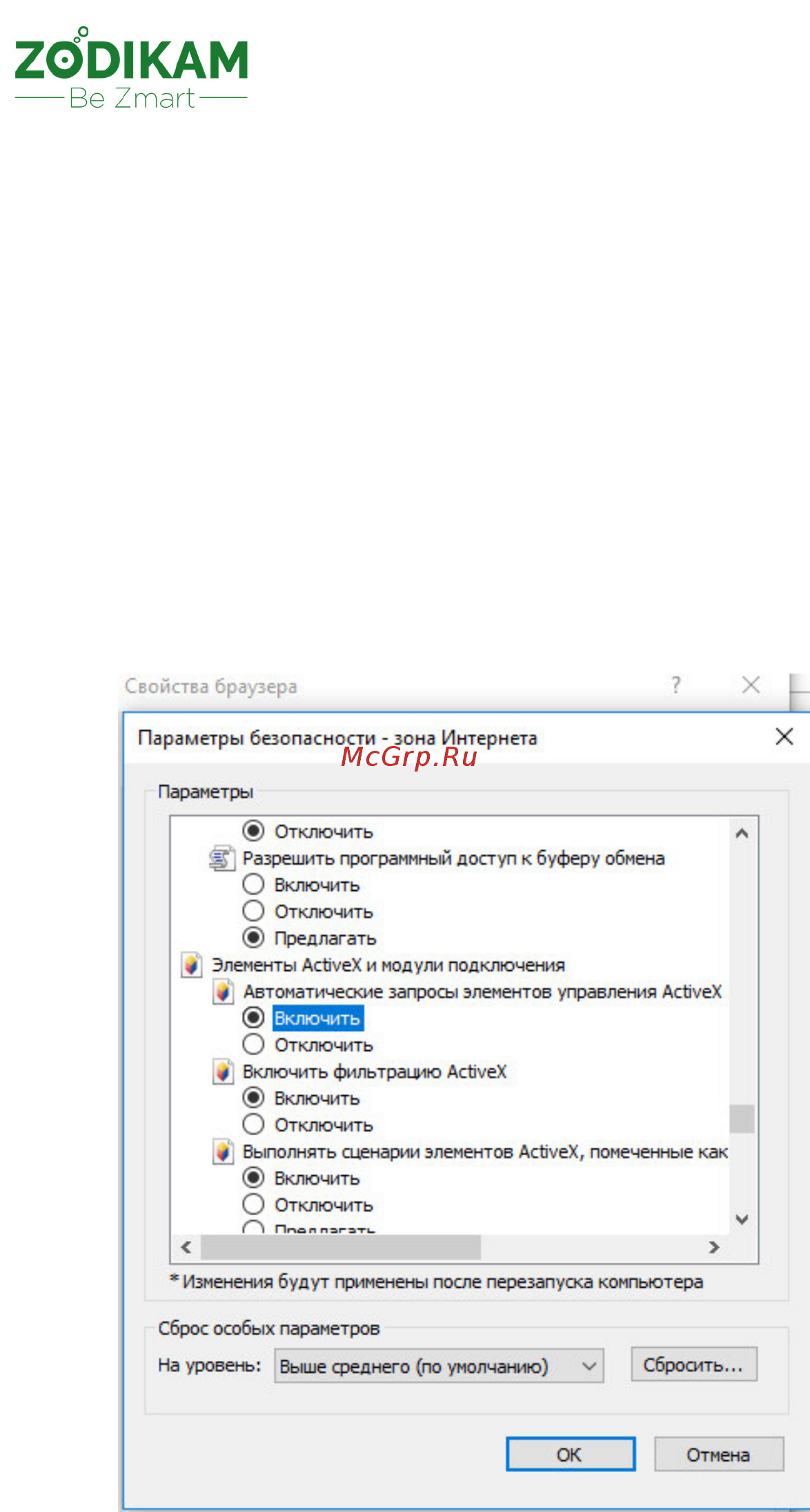The image size is (810, 1512).
Task: Click 'Автоматические запросы элементов управления ActiveX' row
Action: click(x=482, y=992)
